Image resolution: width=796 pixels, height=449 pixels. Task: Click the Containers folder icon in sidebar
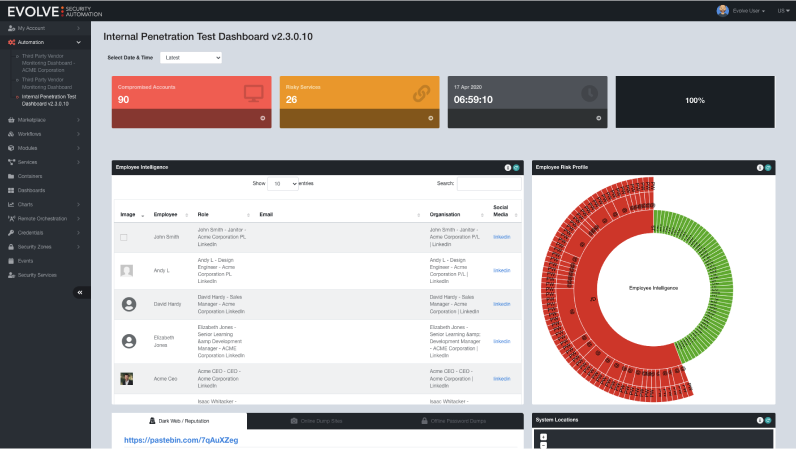pyautogui.click(x=11, y=176)
